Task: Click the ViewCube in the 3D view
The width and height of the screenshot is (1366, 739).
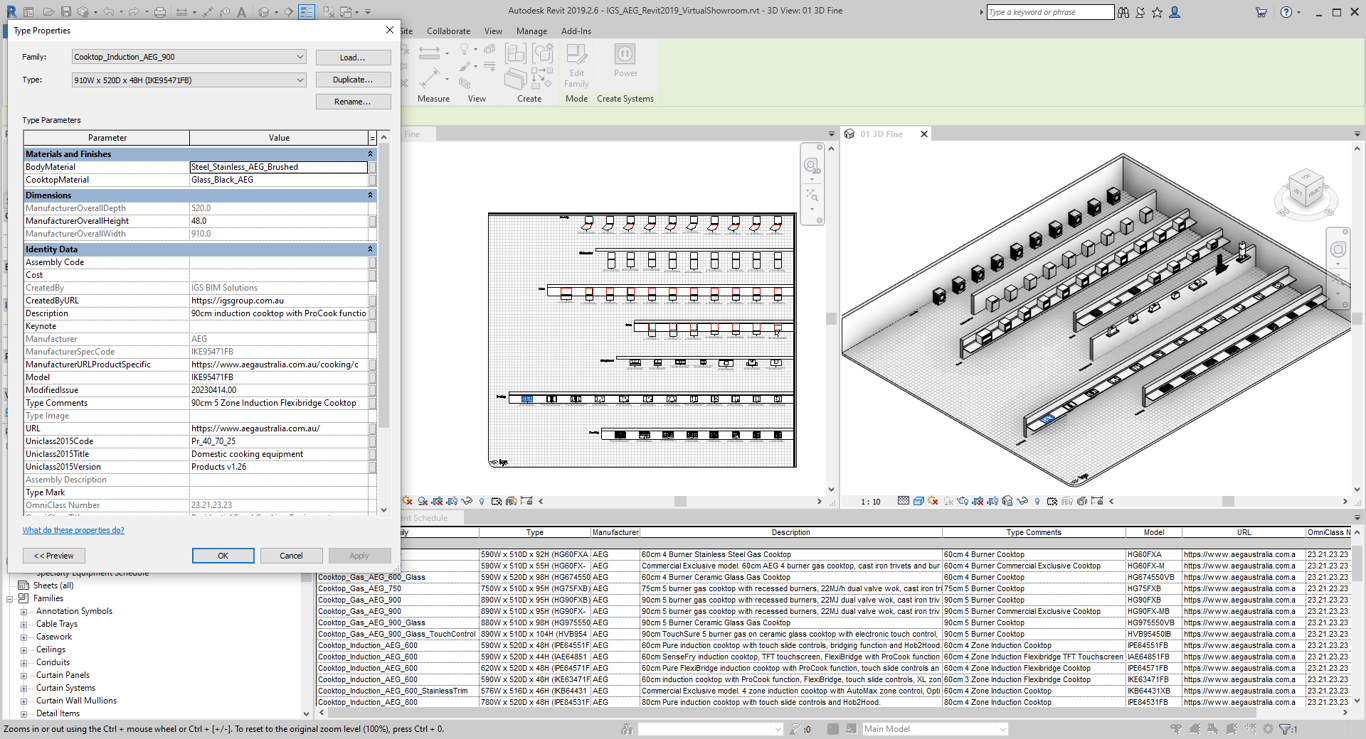Action: (x=1305, y=188)
